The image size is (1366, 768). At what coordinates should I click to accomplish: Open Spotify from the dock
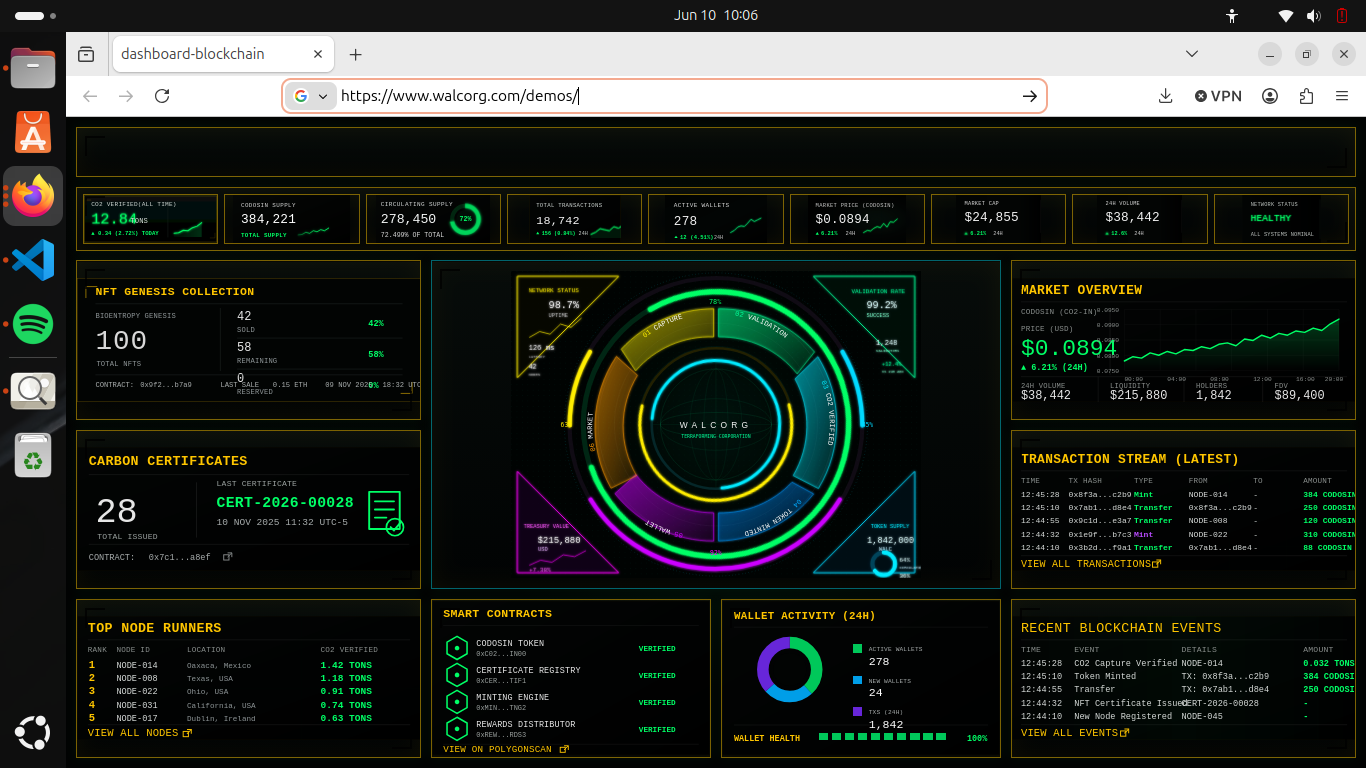point(33,324)
